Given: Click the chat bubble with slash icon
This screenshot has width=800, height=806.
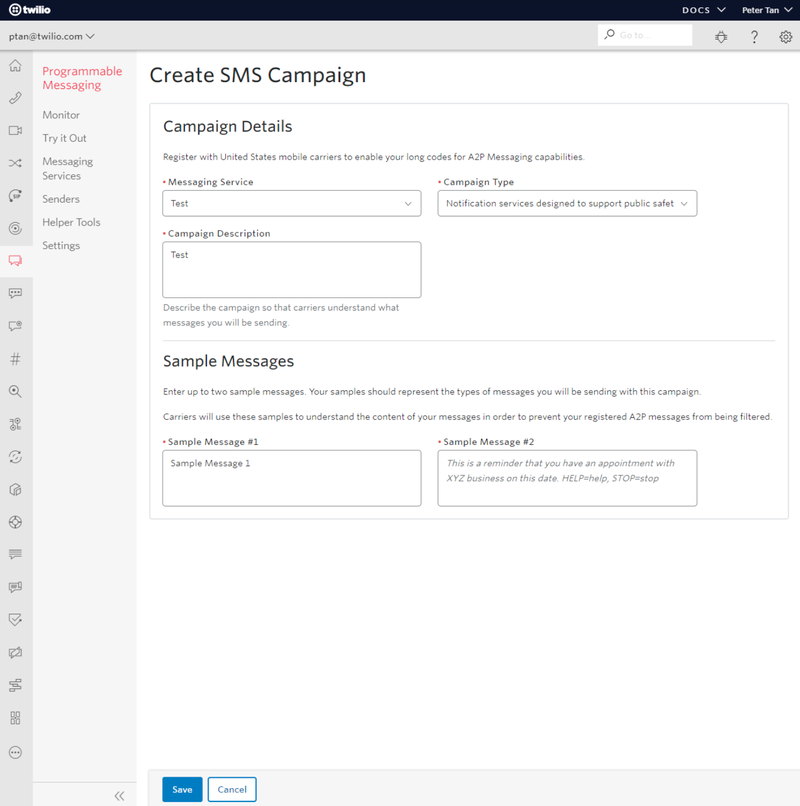Looking at the screenshot, I should (15, 653).
